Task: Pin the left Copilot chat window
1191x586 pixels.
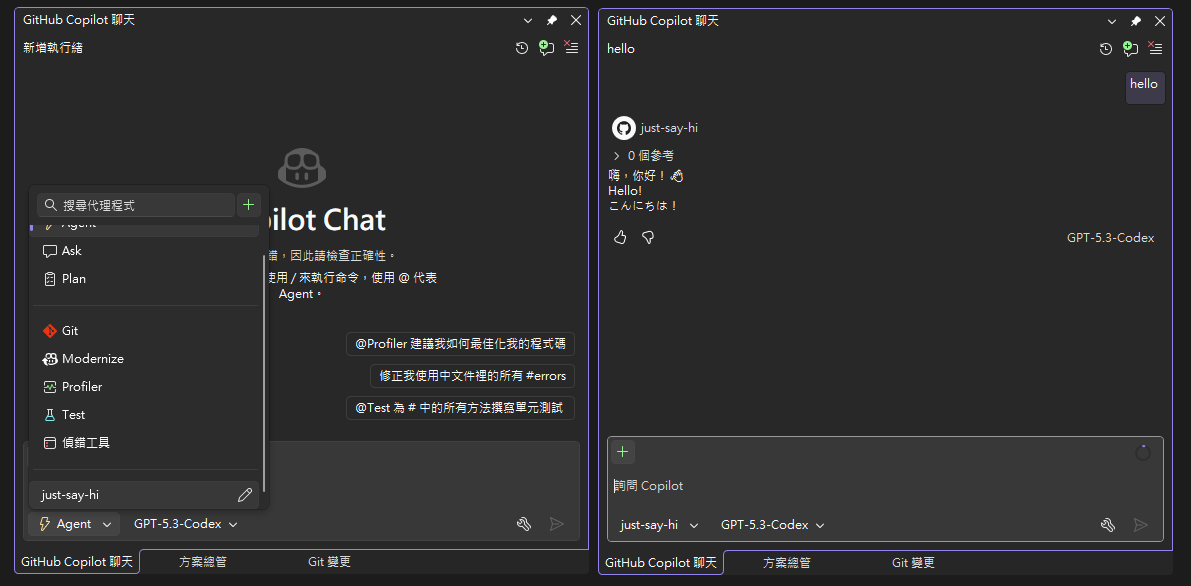Action: [551, 21]
